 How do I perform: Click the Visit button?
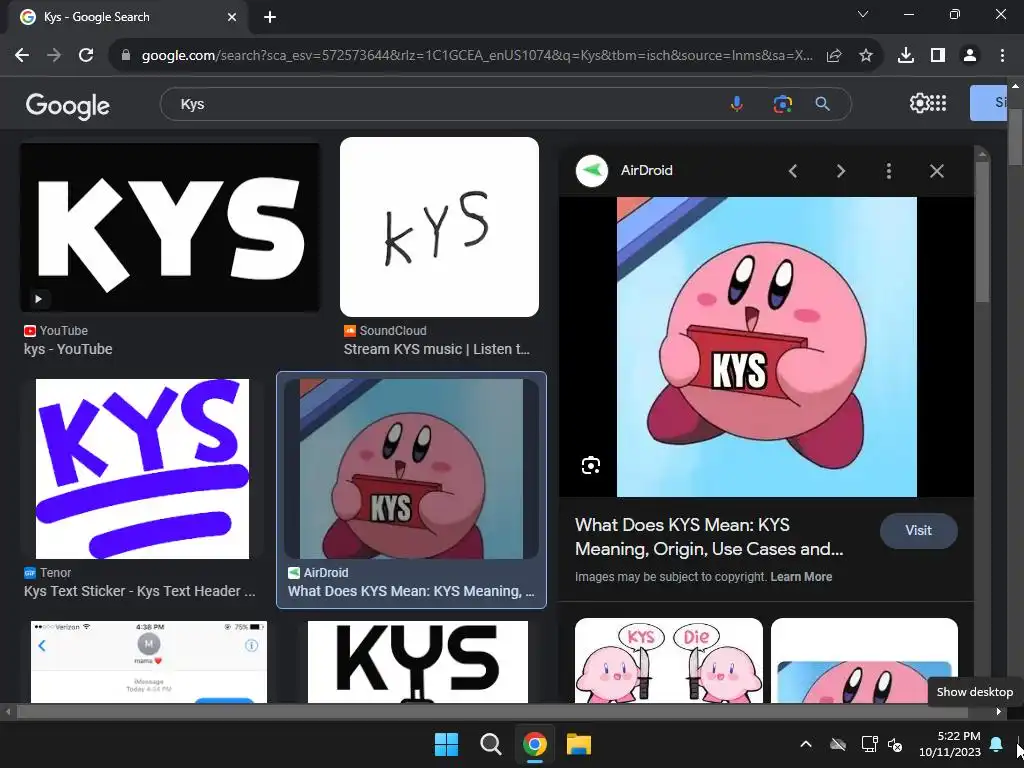918,530
